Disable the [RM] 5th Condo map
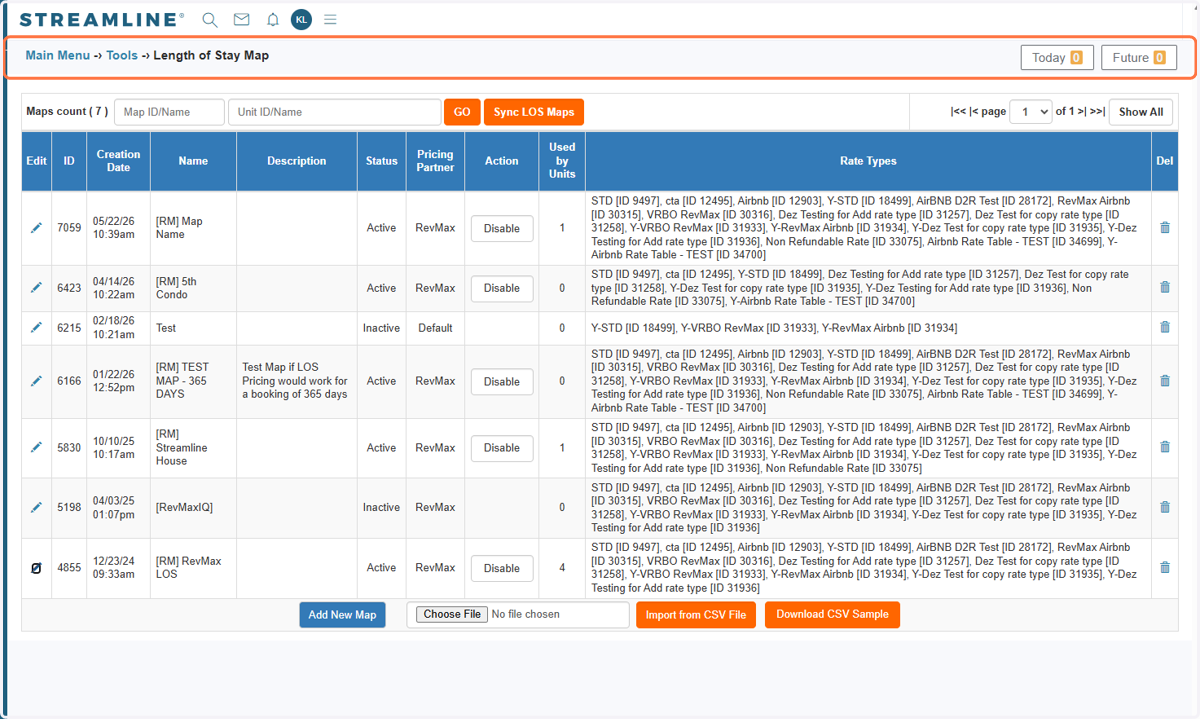This screenshot has width=1200, height=719. click(x=502, y=288)
